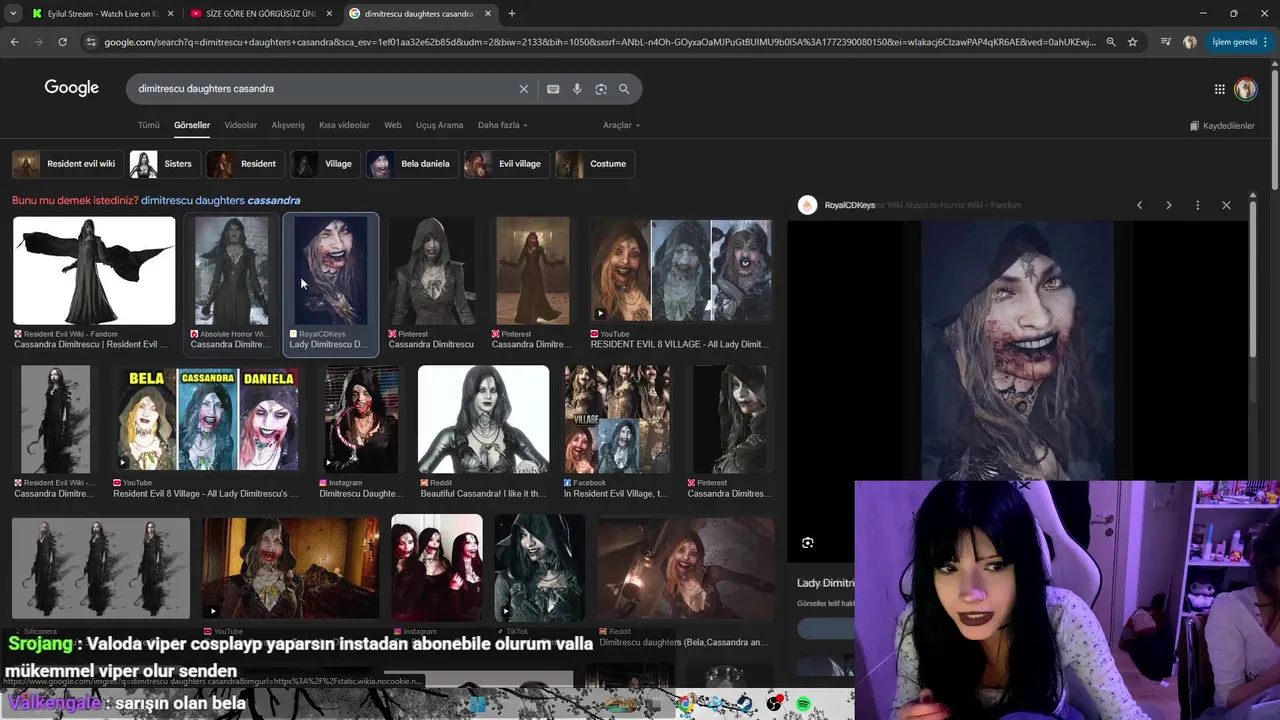Switch to the SİZE GÖRE EN GÖRGÜSÜZ YouTube tab
Screen dimensions: 1280x720
[260, 14]
